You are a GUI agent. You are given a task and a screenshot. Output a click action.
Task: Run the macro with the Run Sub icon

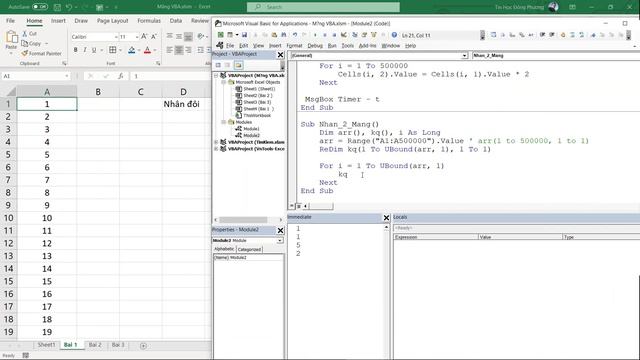coord(315,35)
